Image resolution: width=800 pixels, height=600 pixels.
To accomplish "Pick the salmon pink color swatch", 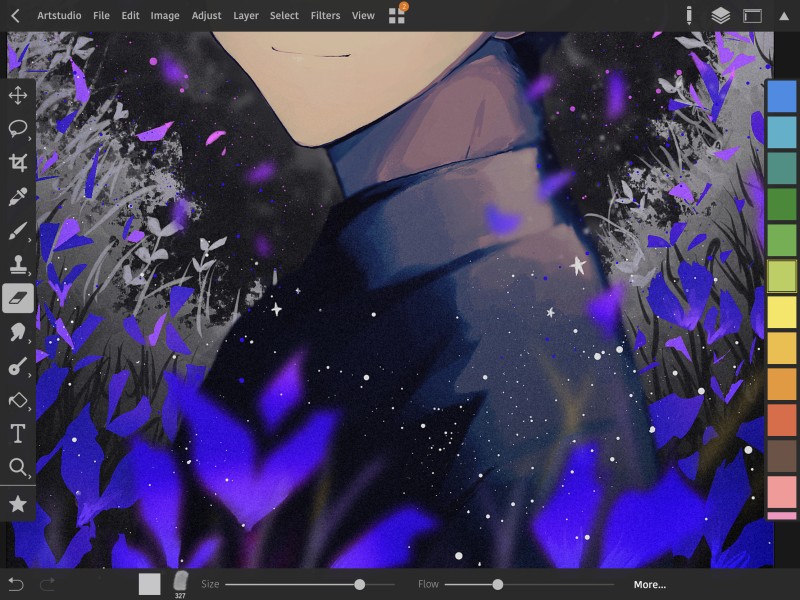I will pyautogui.click(x=782, y=492).
